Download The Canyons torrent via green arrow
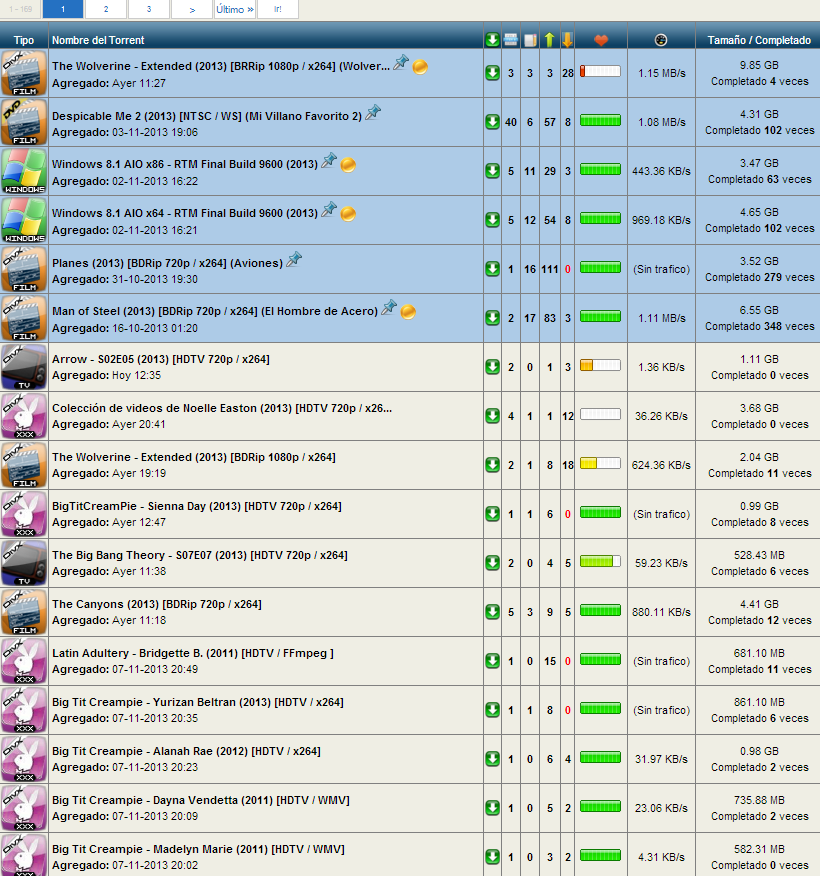This screenshot has height=876, width=820. click(492, 612)
